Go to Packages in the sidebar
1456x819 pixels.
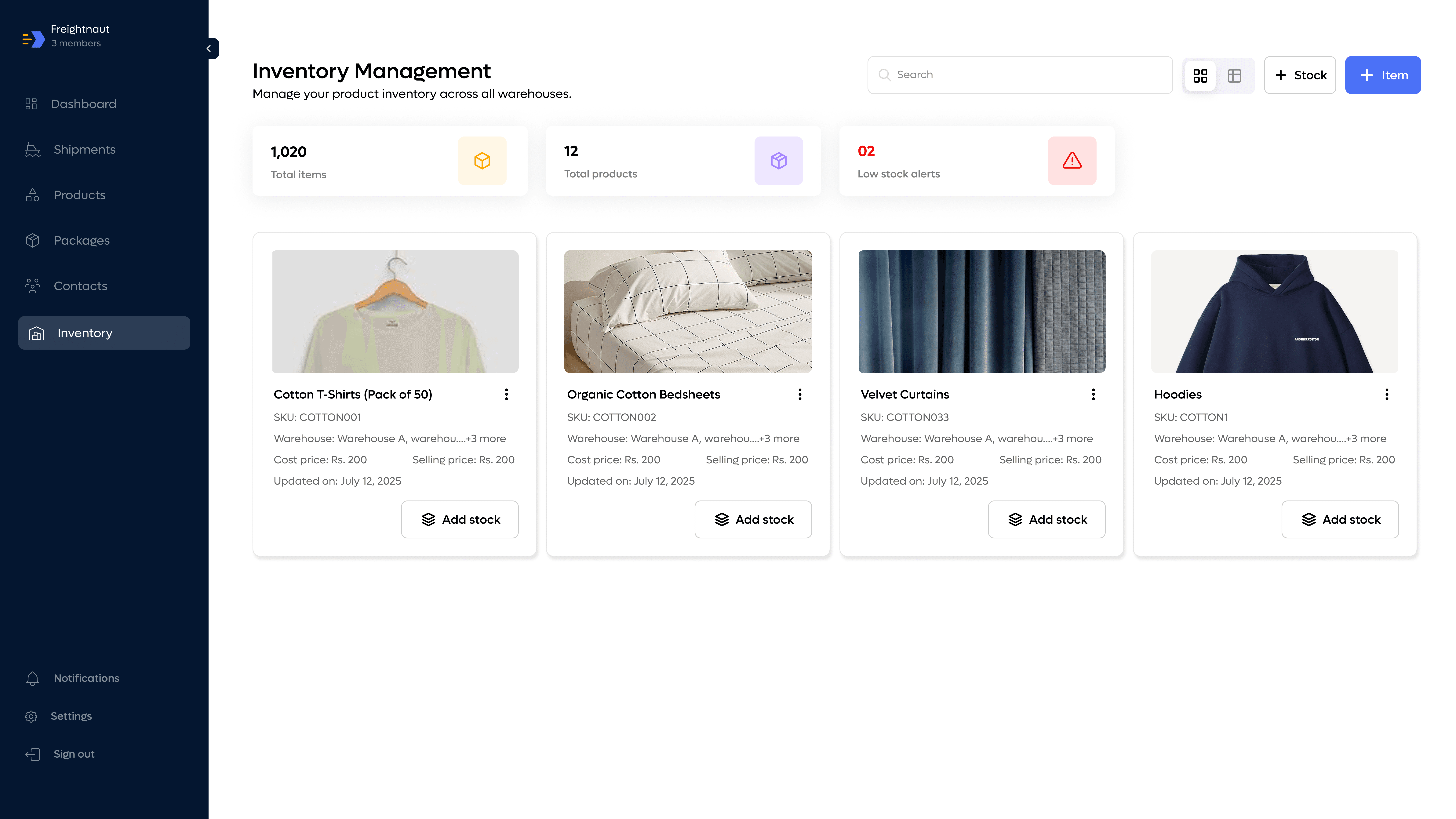click(x=81, y=240)
